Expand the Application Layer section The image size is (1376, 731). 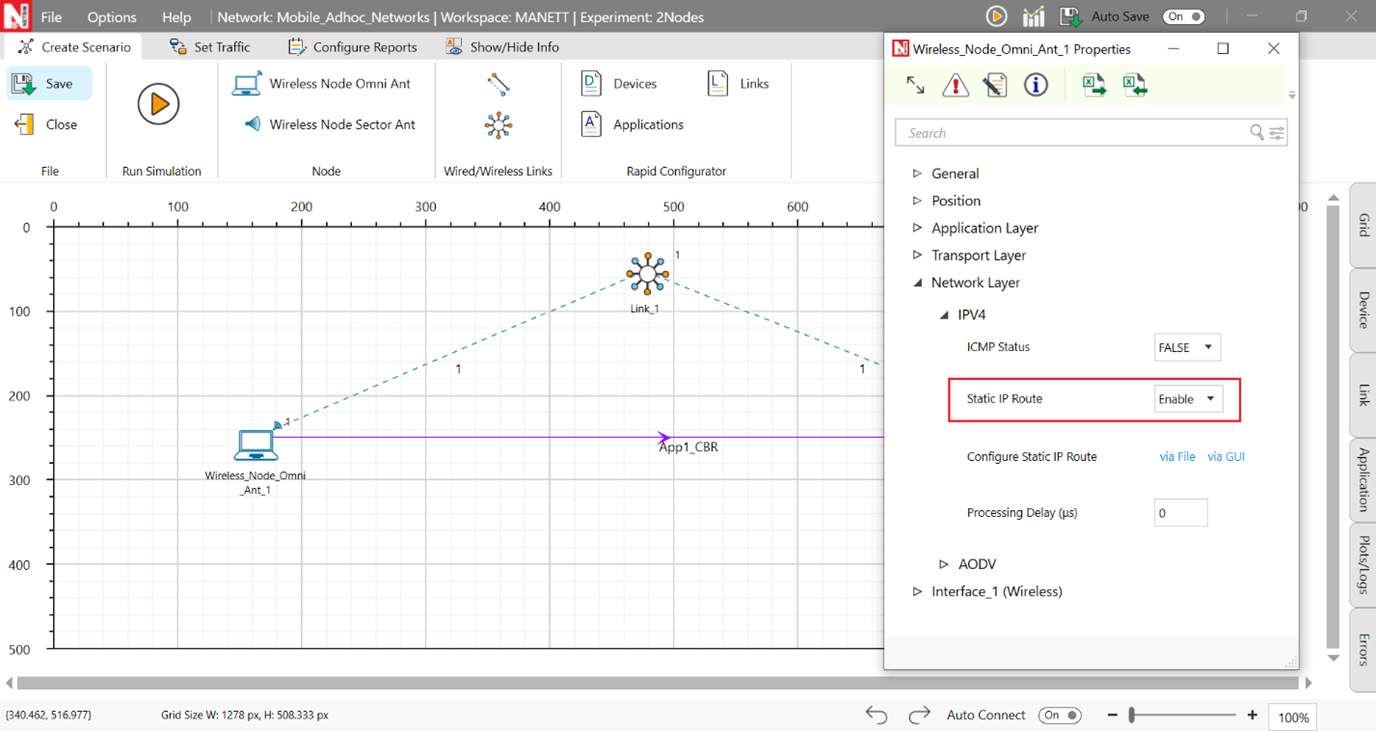[x=917, y=228]
